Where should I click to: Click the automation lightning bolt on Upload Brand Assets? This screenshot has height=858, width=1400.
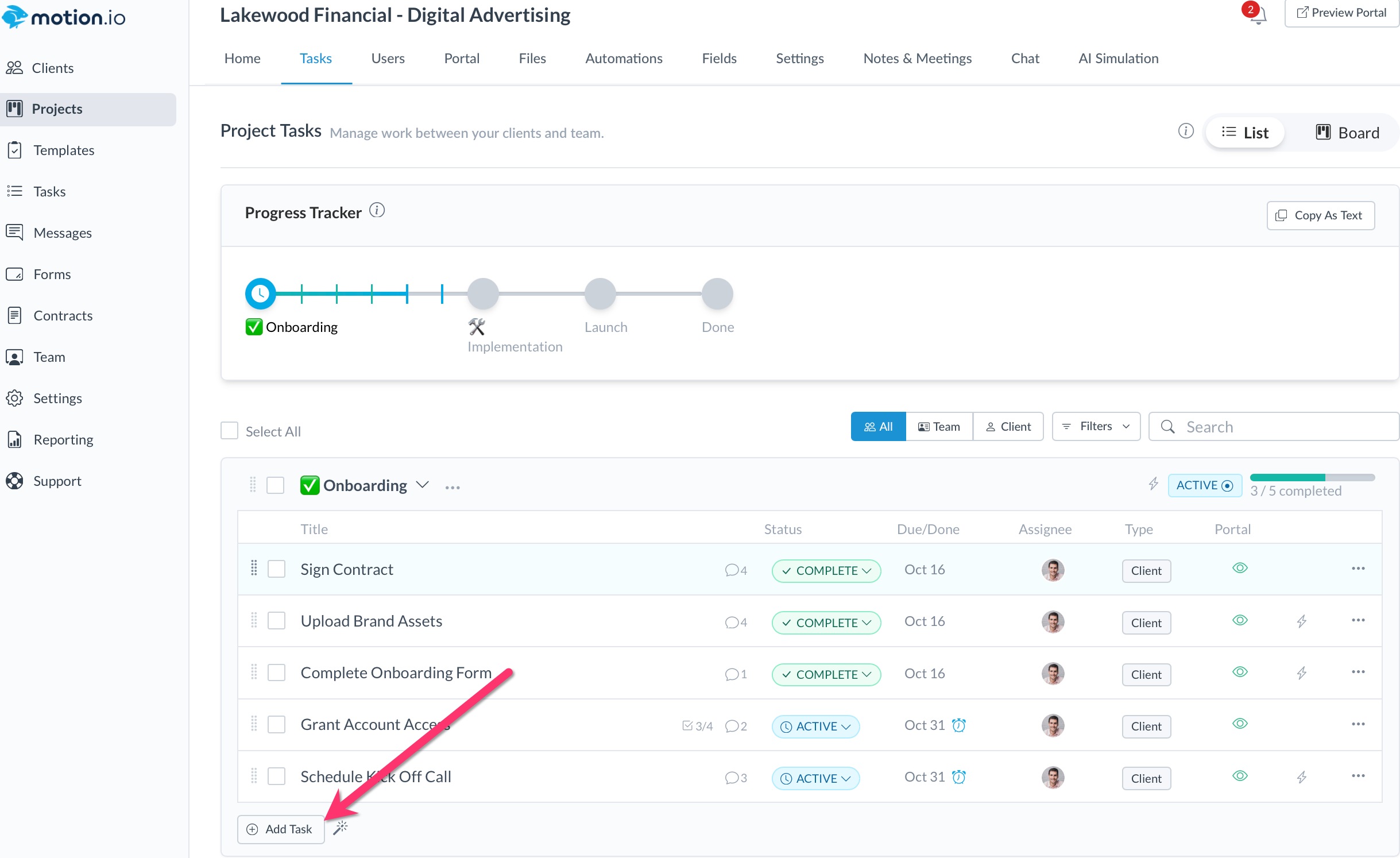coord(1301,621)
